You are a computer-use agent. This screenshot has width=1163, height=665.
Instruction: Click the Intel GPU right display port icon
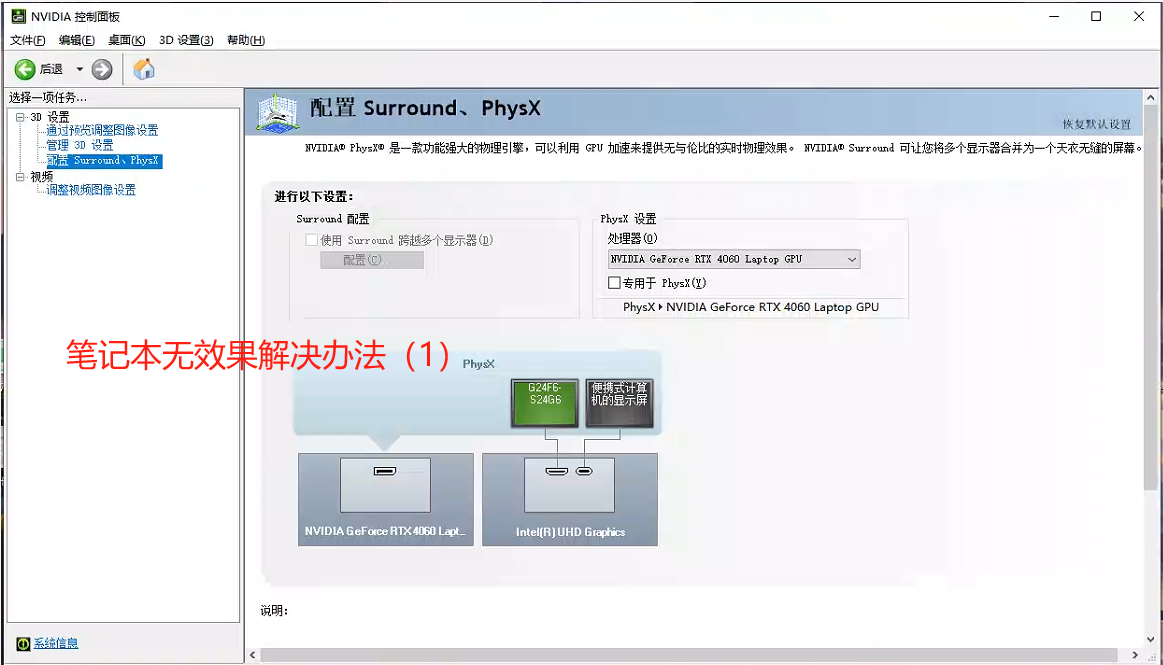(x=584, y=472)
